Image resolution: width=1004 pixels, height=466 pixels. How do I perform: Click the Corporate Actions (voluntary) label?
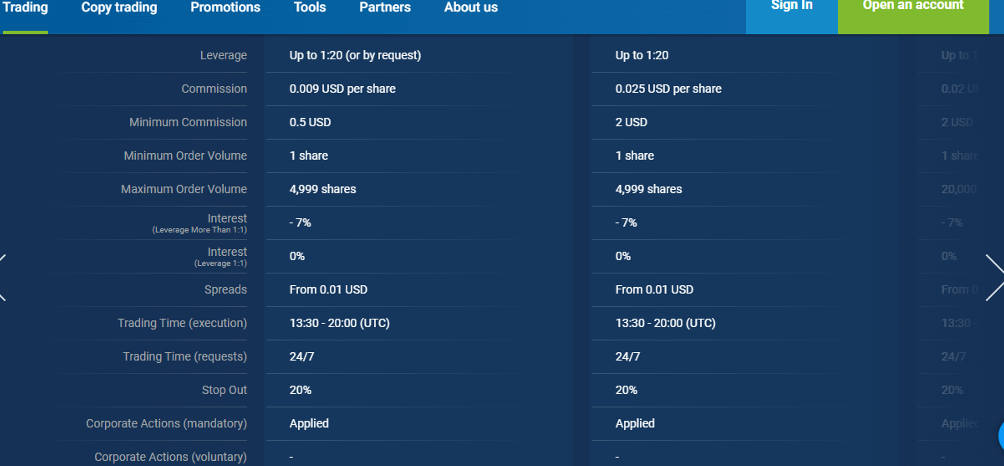[170, 457]
